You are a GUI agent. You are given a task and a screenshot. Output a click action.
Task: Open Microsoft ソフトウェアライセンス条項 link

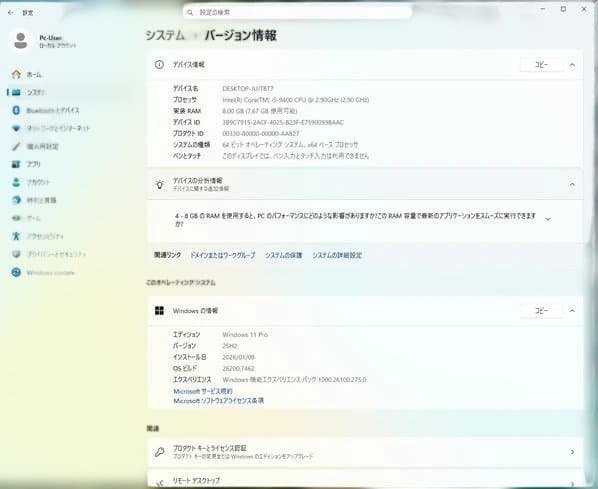[219, 401]
